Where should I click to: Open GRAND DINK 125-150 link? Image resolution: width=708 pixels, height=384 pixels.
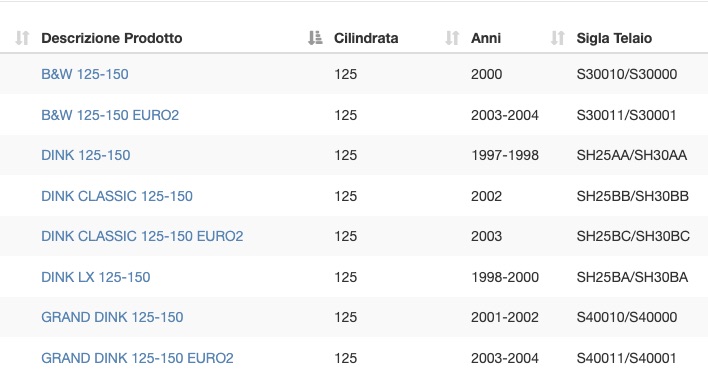pyautogui.click(x=112, y=317)
